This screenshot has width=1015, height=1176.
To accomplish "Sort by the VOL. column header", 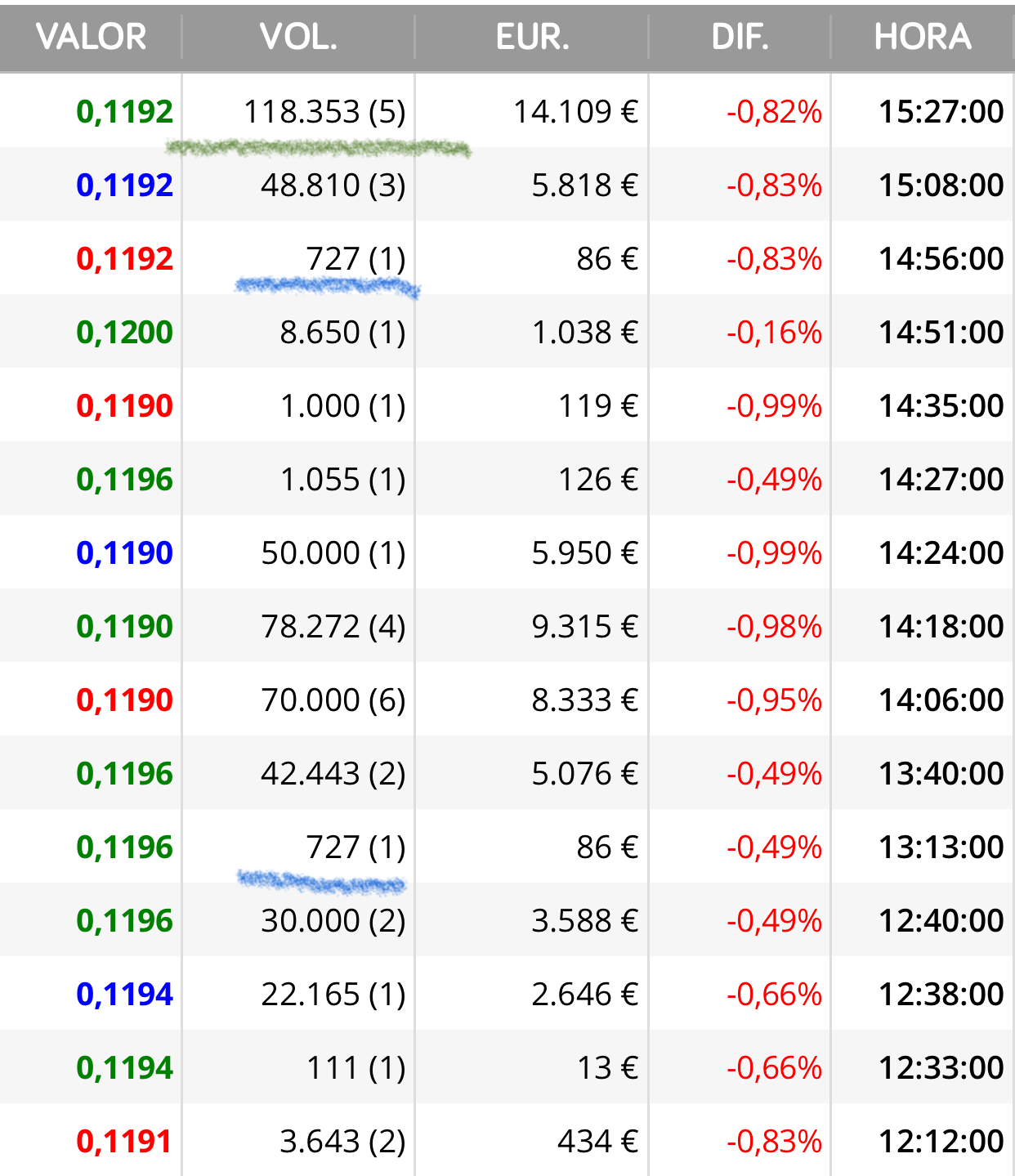I will click(298, 37).
